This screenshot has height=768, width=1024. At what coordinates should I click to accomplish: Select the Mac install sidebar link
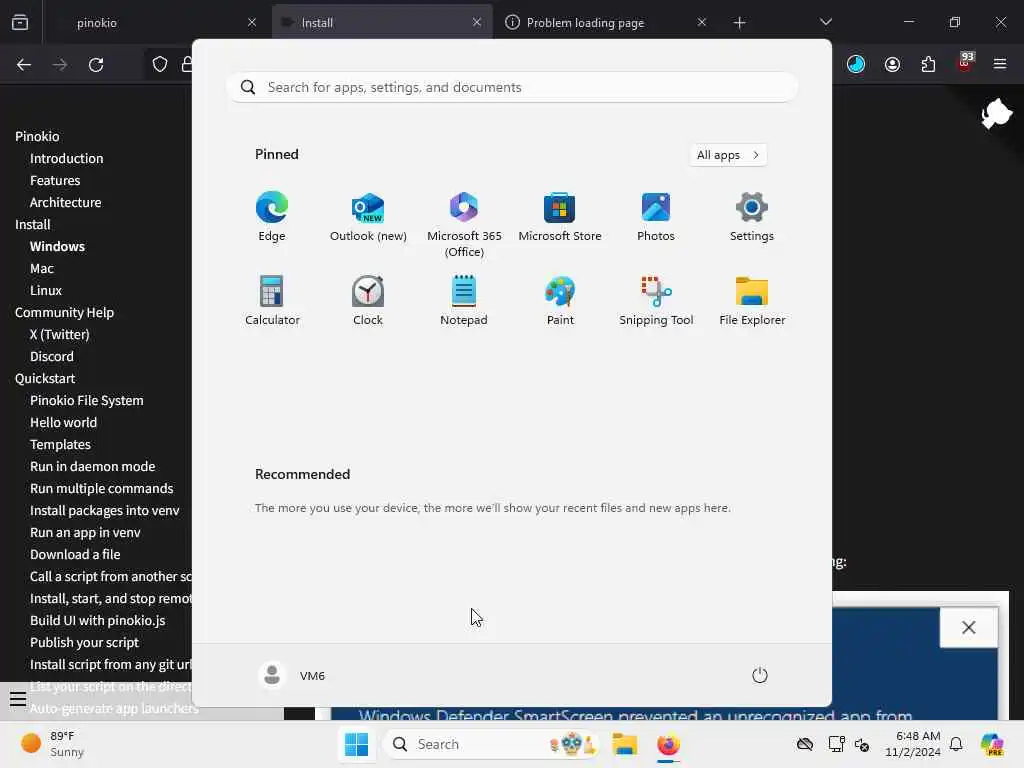tap(42, 268)
